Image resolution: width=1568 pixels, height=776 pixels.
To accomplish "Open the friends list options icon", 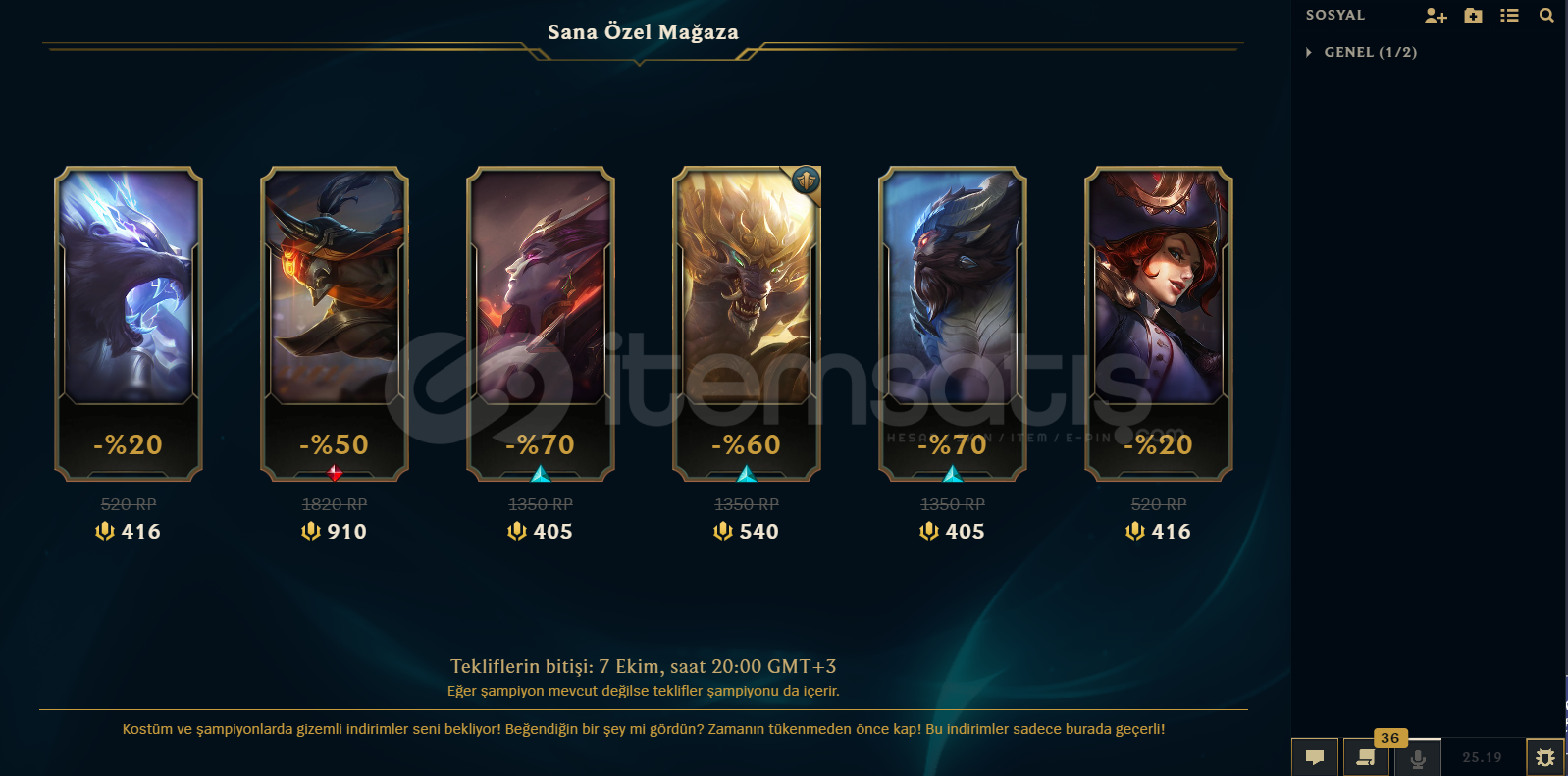I will 1509,16.
